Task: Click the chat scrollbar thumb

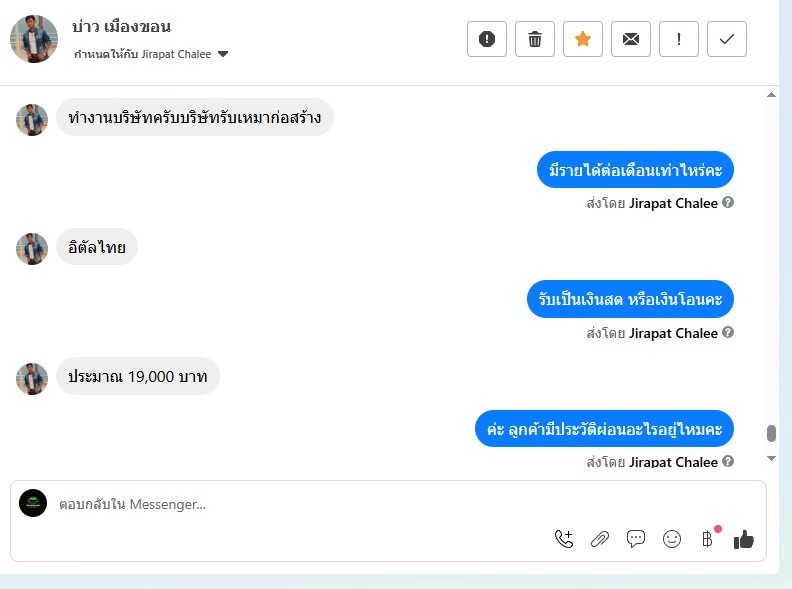Action: pyautogui.click(x=771, y=433)
